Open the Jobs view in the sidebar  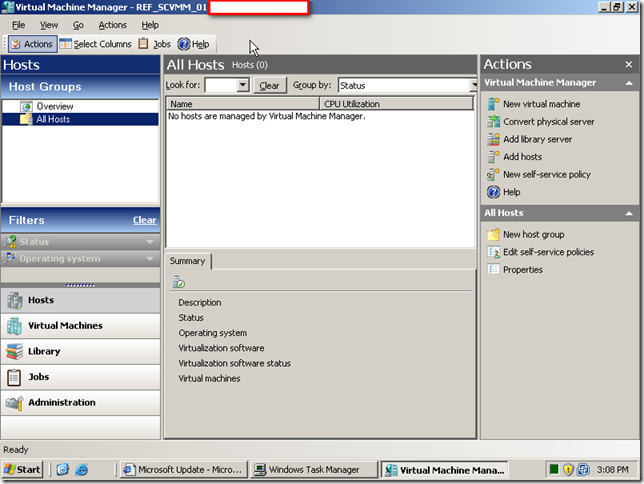pyautogui.click(x=80, y=377)
